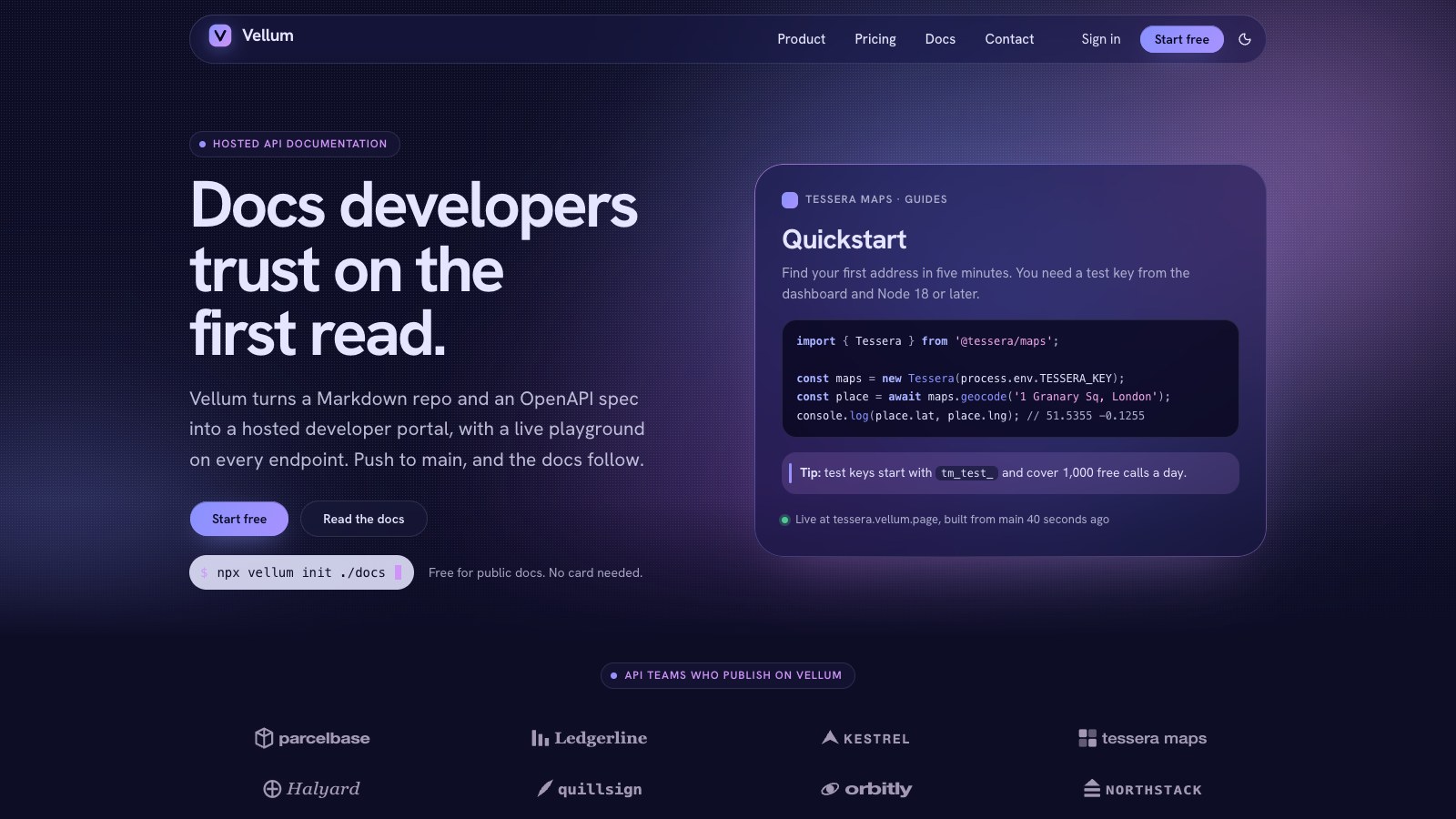Go to Docs in navigation
This screenshot has width=1456, height=819.
(x=940, y=39)
